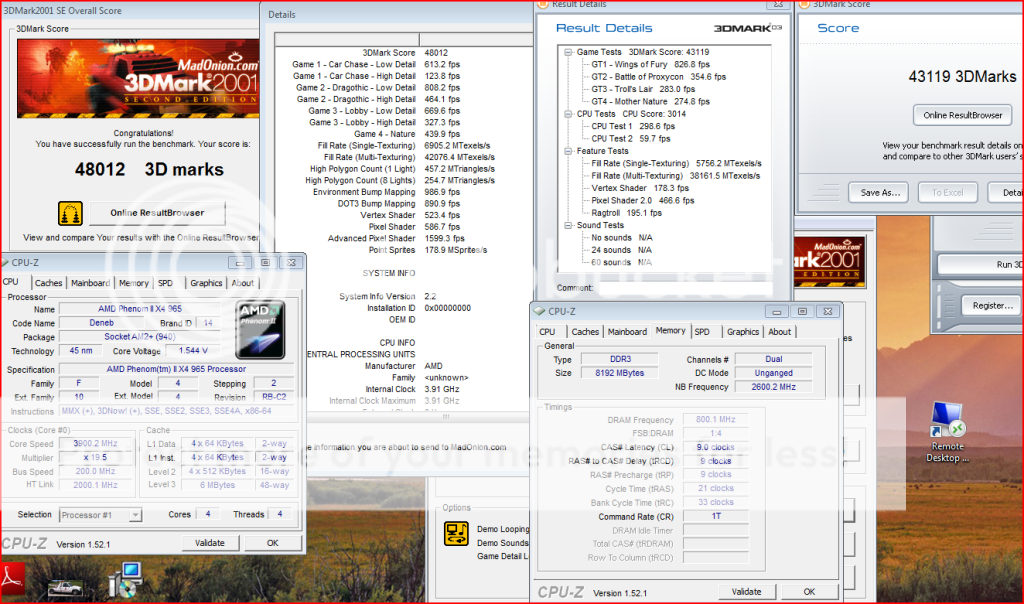The height and width of the screenshot is (604, 1024).
Task: Click the 3DMark Score 48012 details row
Action: tap(405, 53)
